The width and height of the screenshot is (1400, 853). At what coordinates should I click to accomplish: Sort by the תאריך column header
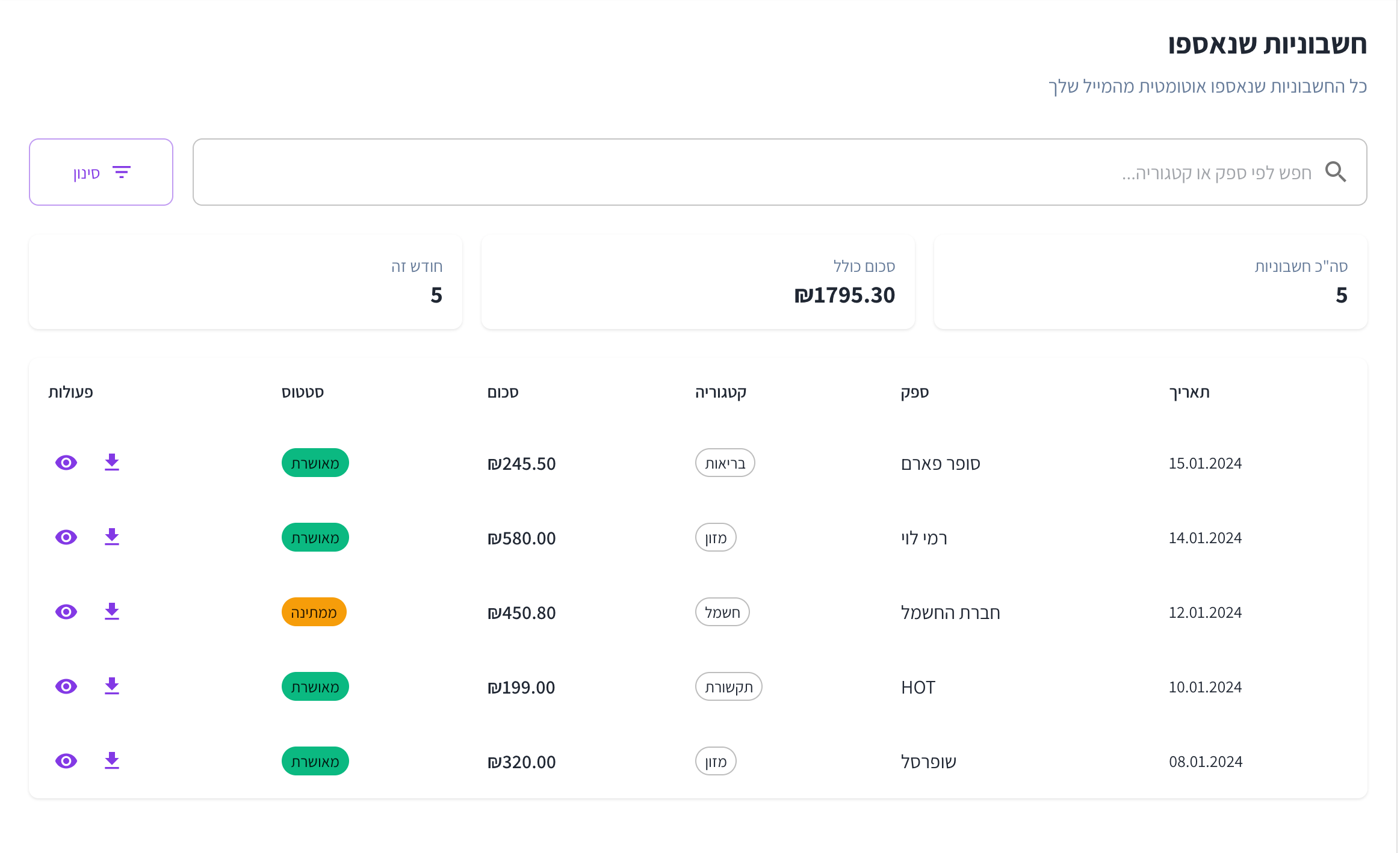coord(1189,392)
